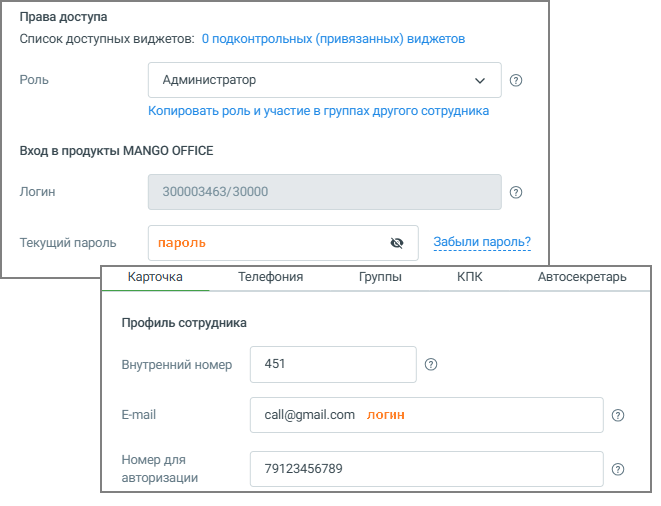Click Копировать роль и участие в группах link
The width and height of the screenshot is (661, 506).
tap(318, 111)
